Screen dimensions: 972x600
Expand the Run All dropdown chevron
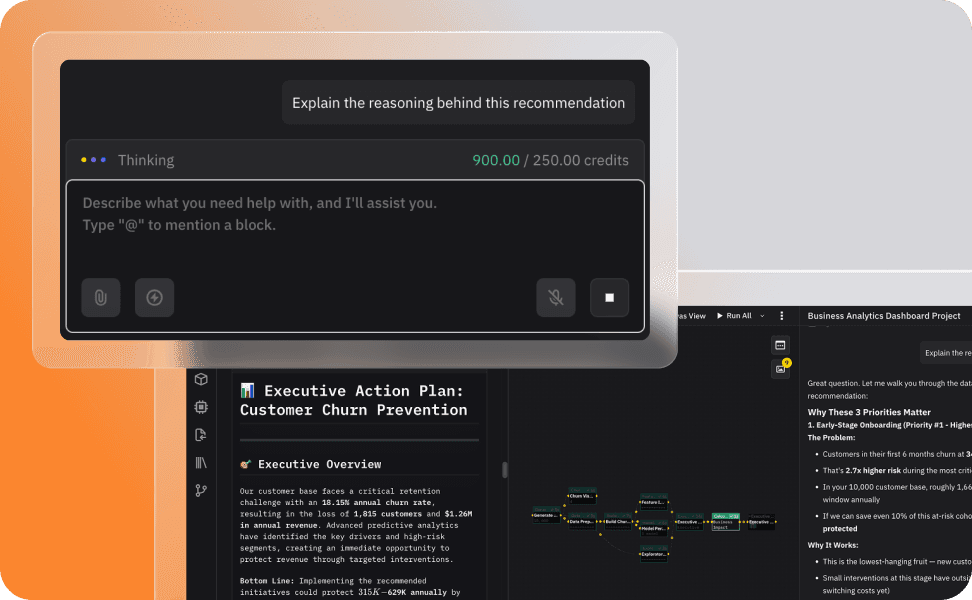click(762, 316)
